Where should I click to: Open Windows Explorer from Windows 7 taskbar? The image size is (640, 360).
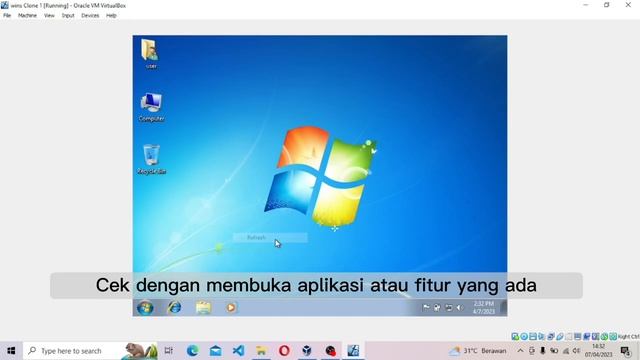tap(203, 307)
